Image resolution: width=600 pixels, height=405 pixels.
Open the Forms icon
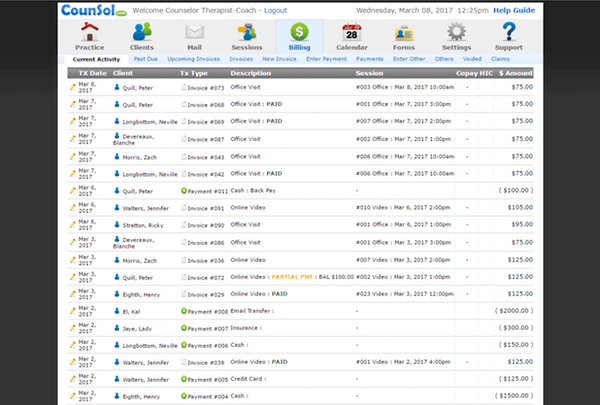pyautogui.click(x=404, y=34)
